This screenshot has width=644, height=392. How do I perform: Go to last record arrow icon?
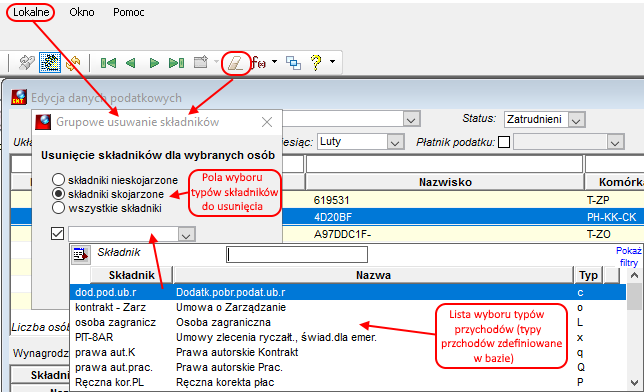(177, 63)
